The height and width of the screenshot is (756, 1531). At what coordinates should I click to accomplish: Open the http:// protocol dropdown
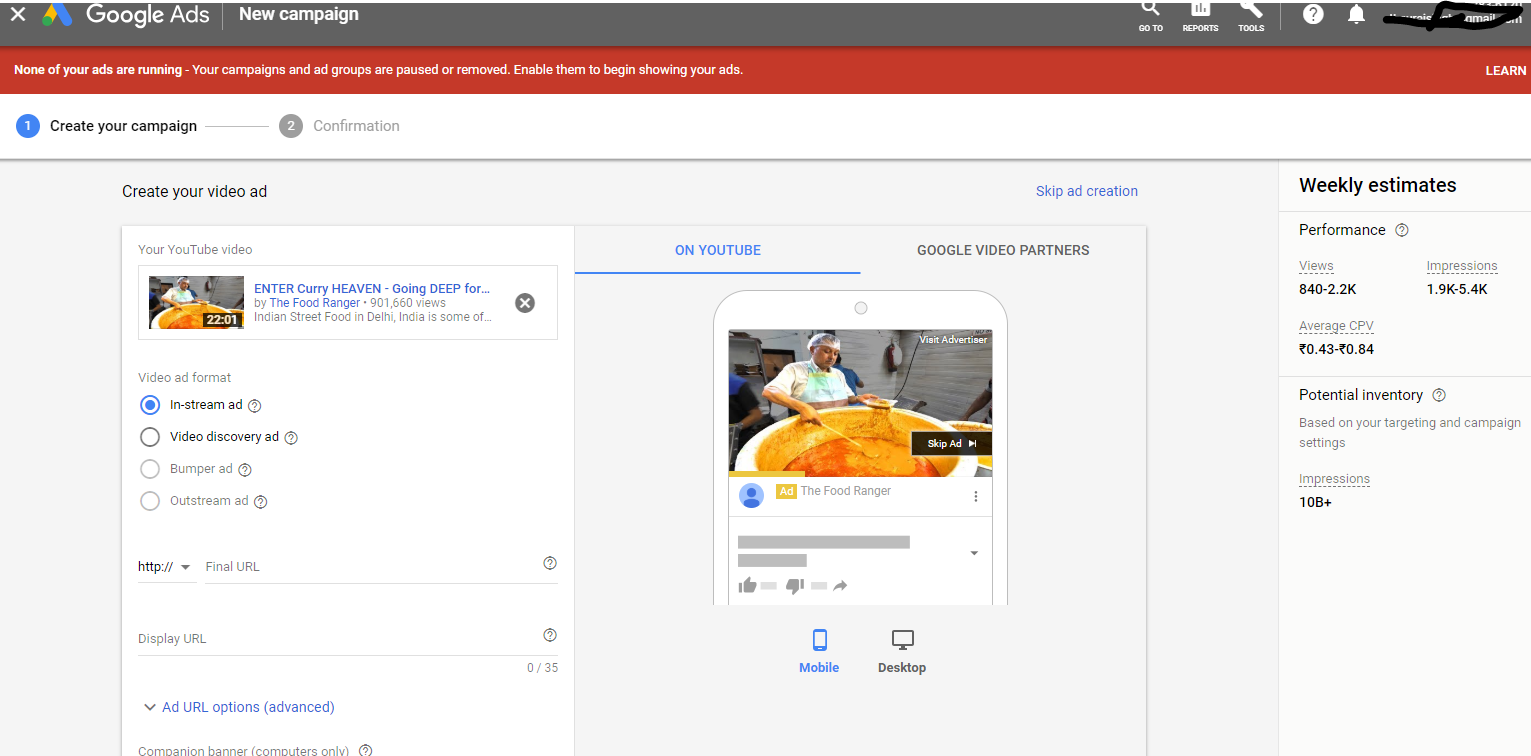pos(165,566)
